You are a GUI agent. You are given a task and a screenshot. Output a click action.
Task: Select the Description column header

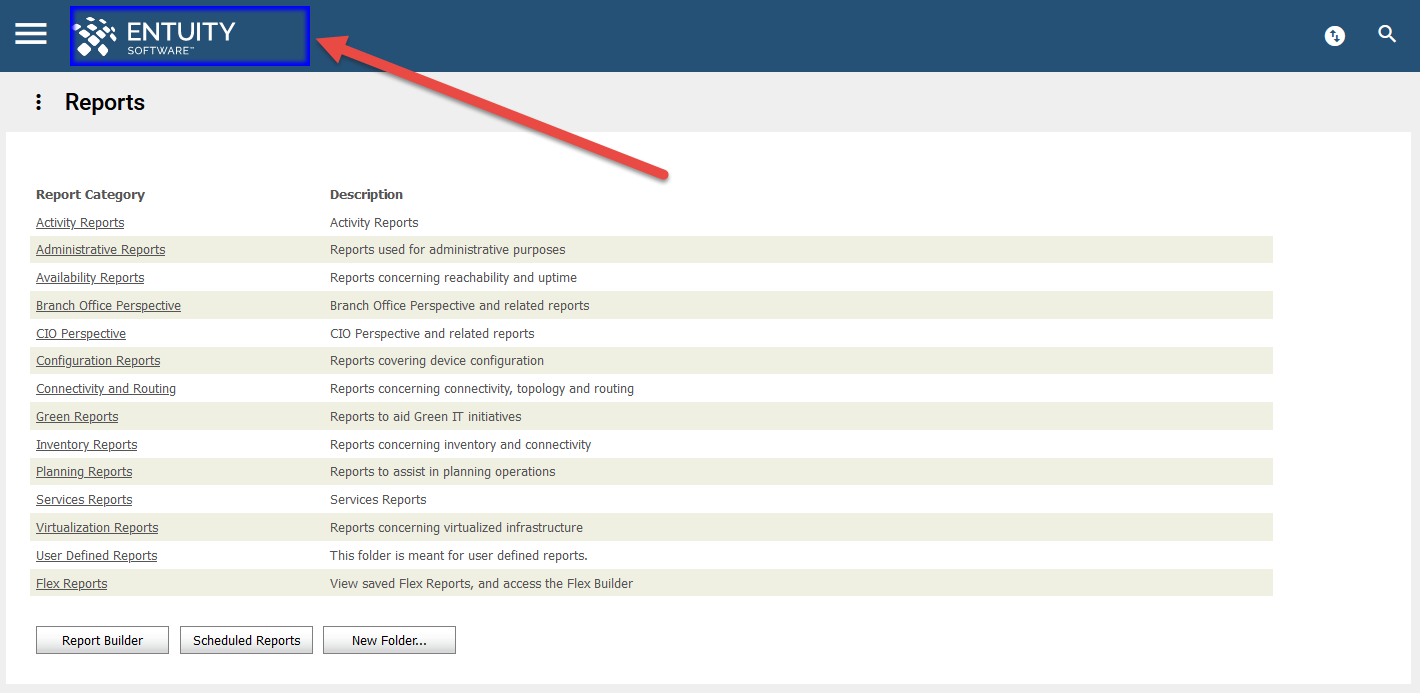367,195
